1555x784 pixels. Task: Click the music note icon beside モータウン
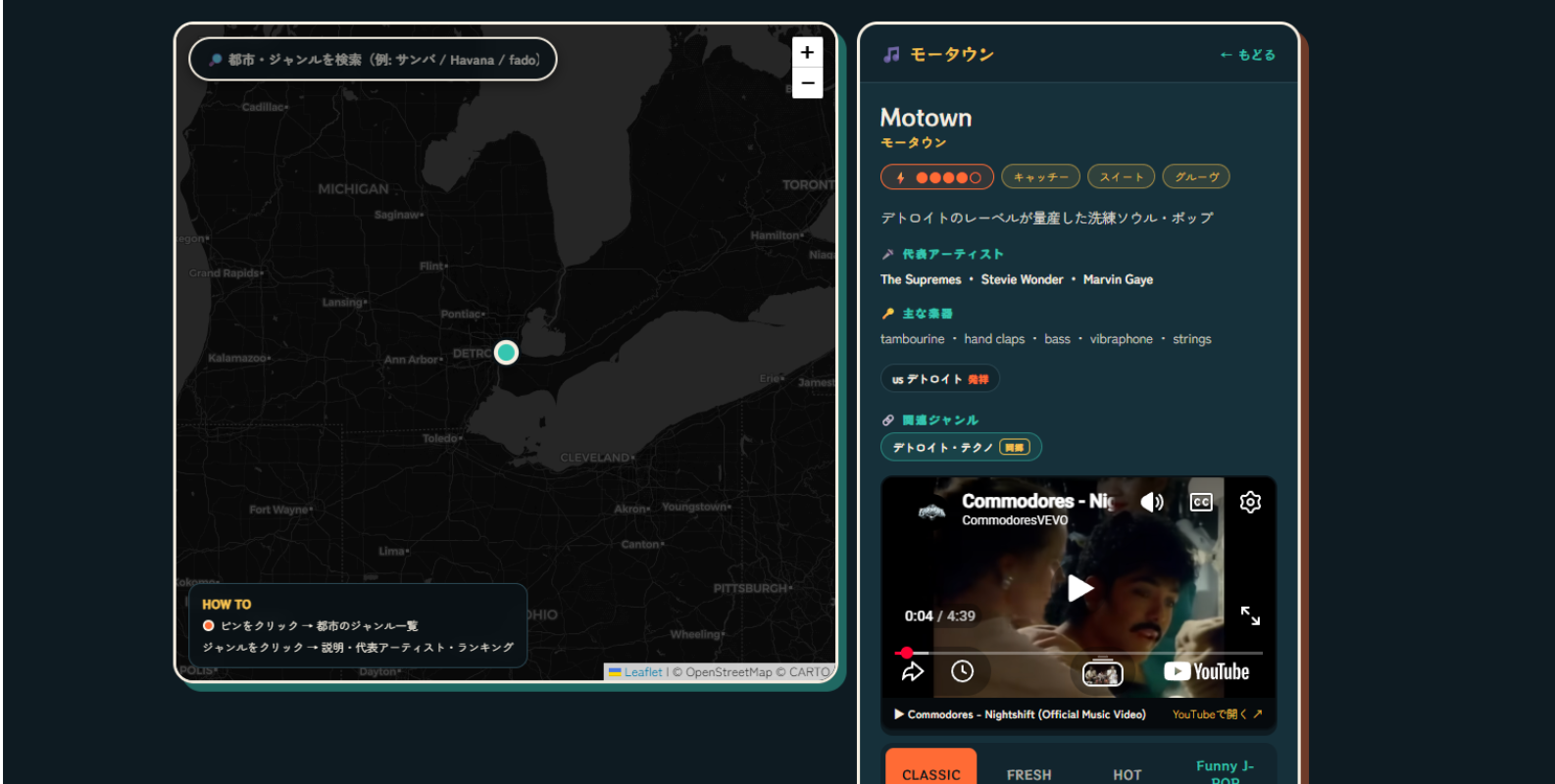[x=891, y=55]
